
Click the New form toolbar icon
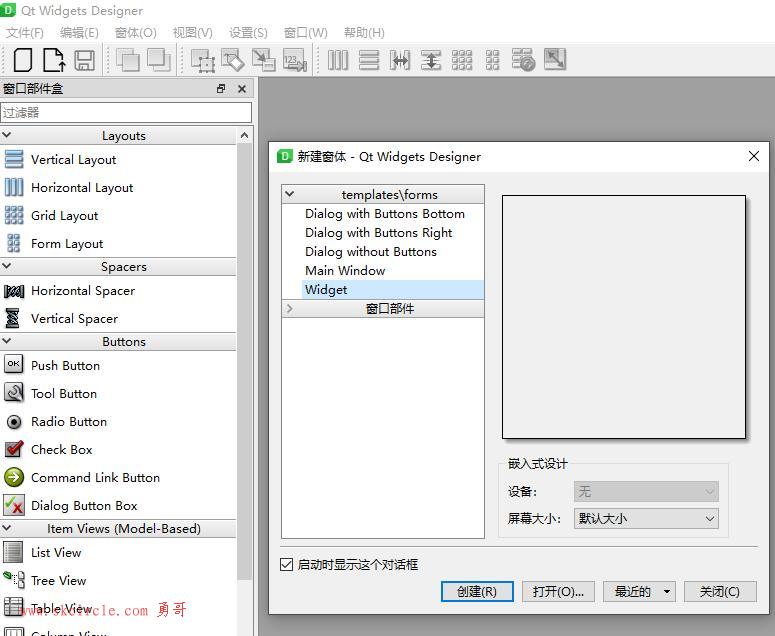point(23,60)
